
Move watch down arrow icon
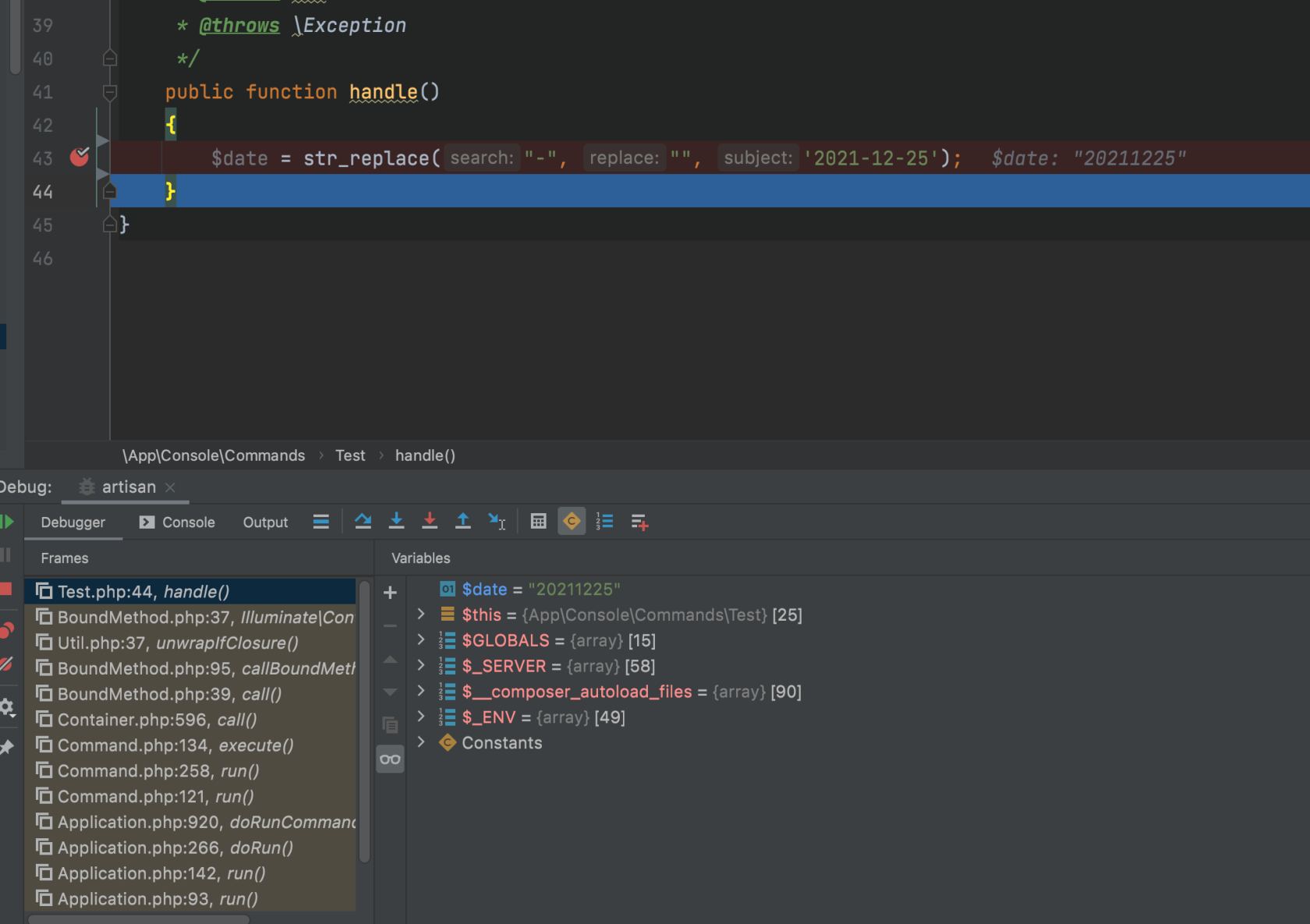click(x=390, y=692)
